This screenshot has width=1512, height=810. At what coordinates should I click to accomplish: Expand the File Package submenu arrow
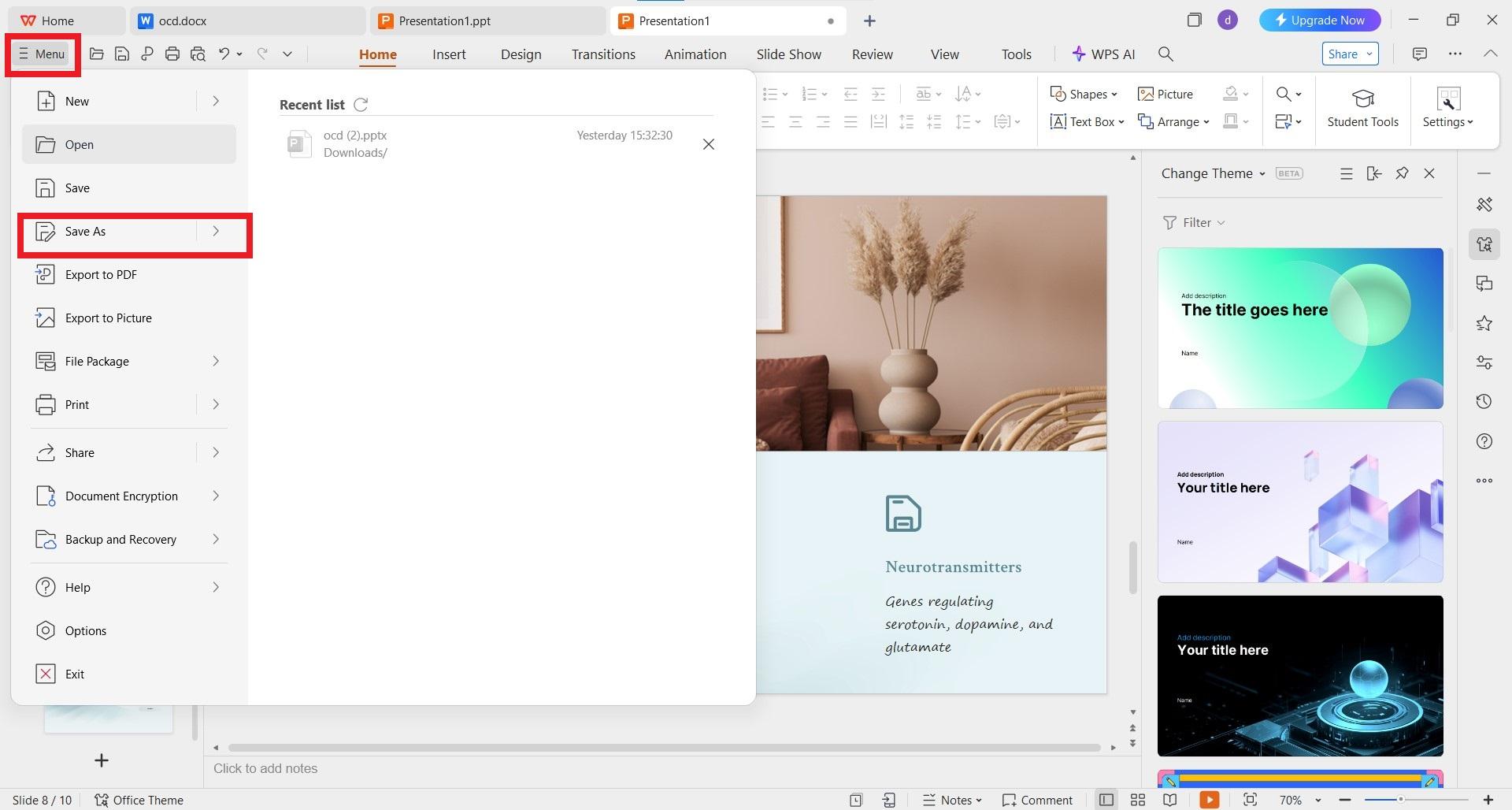[x=216, y=361]
